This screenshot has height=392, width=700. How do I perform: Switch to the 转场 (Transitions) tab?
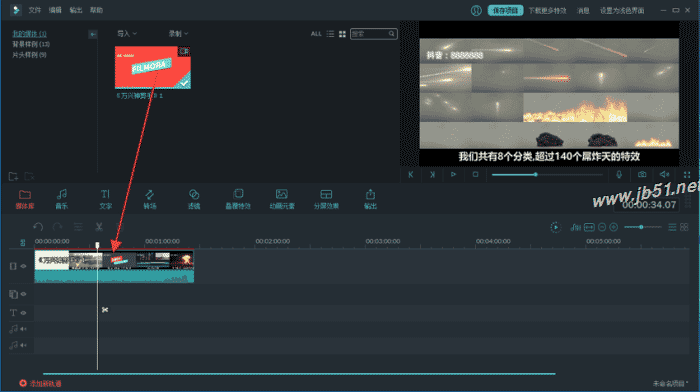click(x=150, y=199)
